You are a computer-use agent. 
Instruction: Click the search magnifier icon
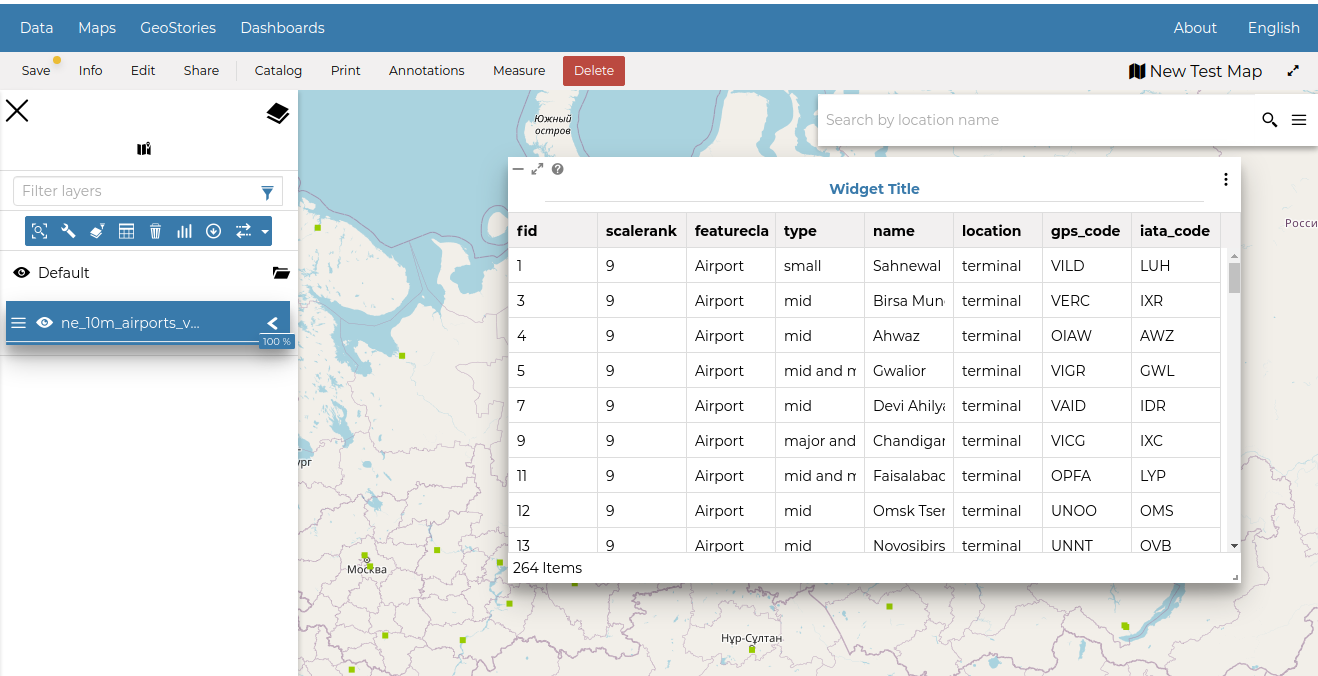pyautogui.click(x=1269, y=120)
